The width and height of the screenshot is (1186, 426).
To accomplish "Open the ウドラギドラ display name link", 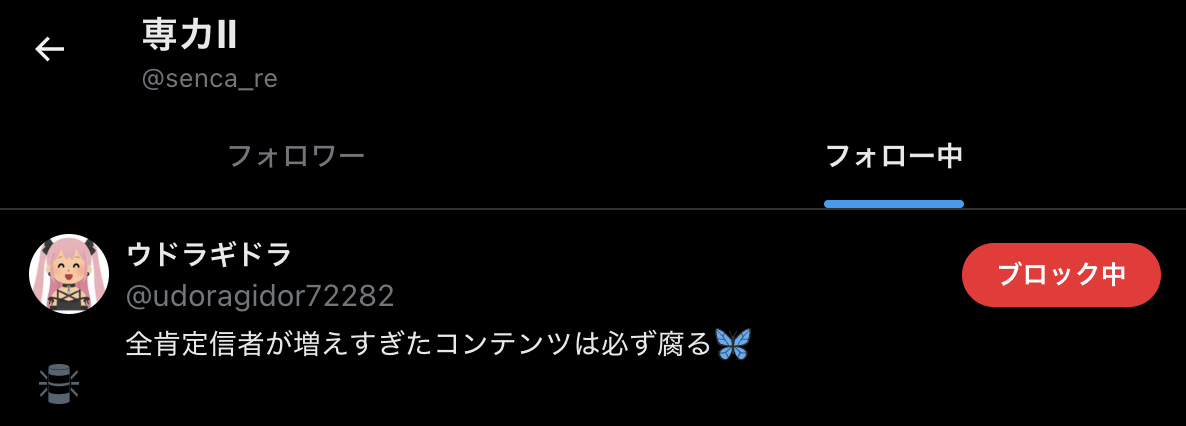I will pyautogui.click(x=209, y=256).
